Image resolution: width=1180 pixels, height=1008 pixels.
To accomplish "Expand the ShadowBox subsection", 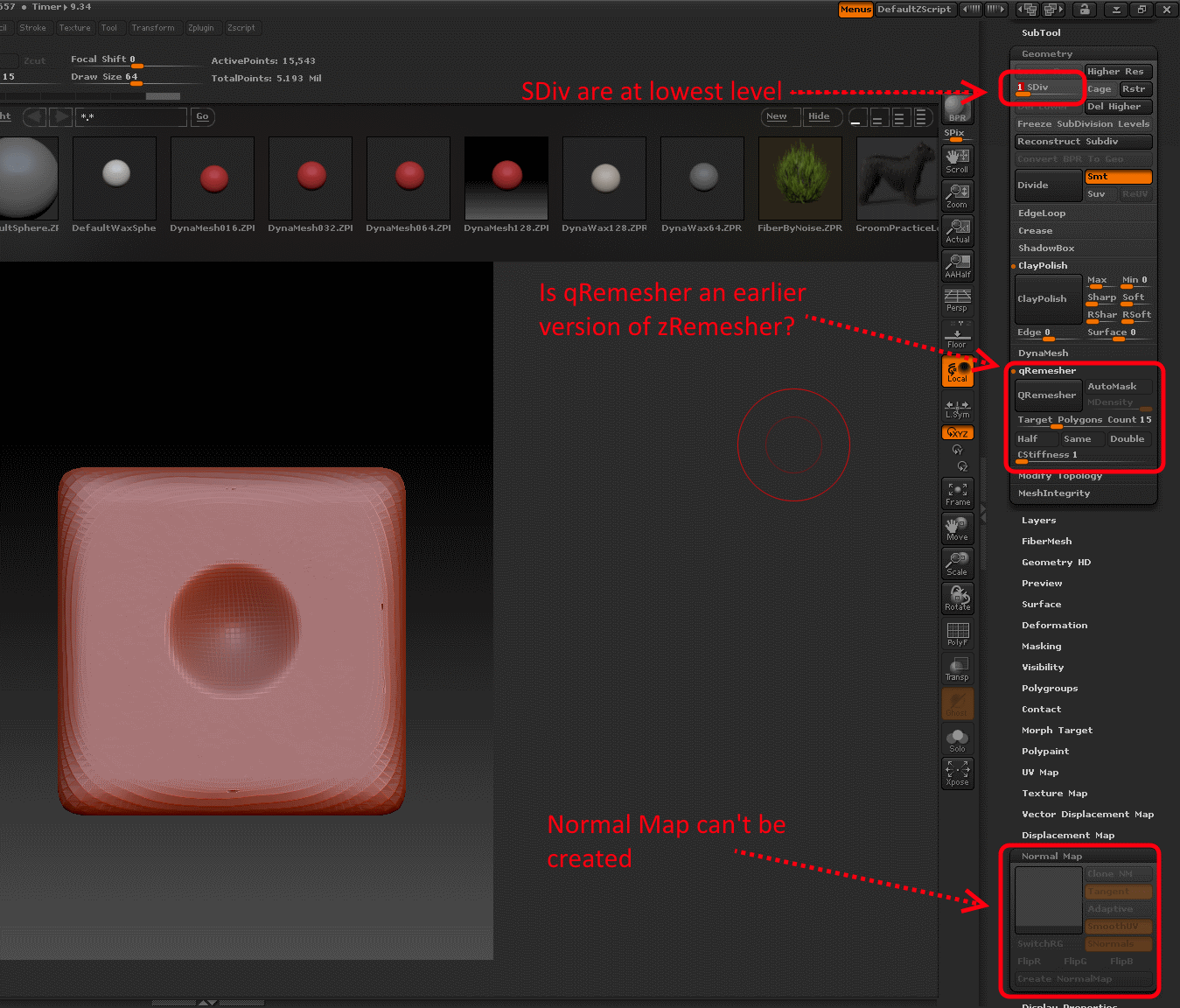I will 1046,248.
